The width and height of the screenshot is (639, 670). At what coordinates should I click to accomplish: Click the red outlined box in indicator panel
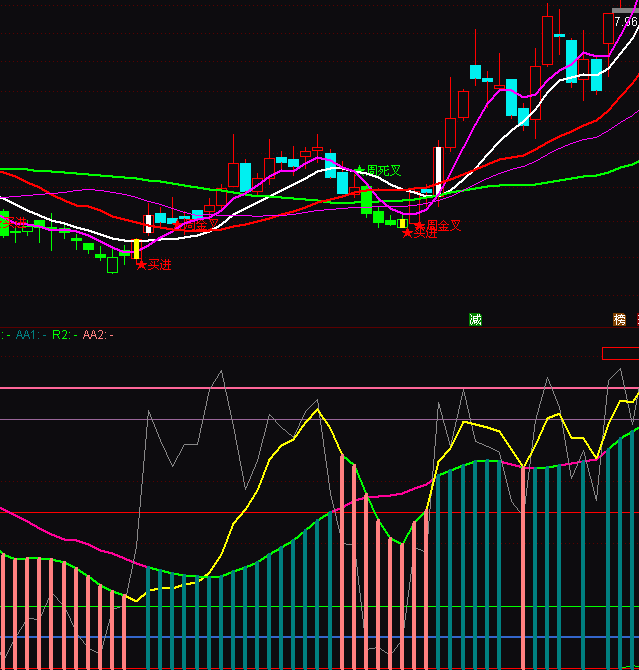pos(619,353)
